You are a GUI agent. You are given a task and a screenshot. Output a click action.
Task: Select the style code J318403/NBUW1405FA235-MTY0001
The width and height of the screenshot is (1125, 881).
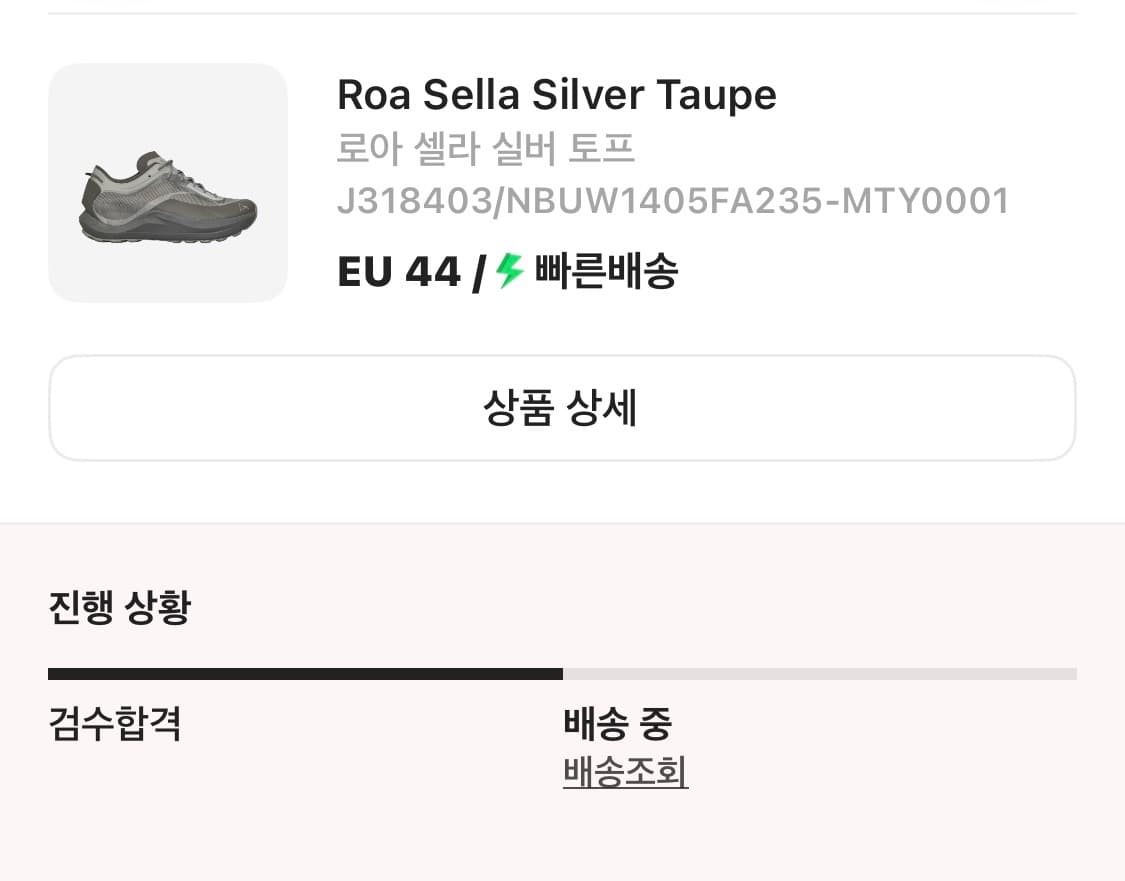pos(674,200)
